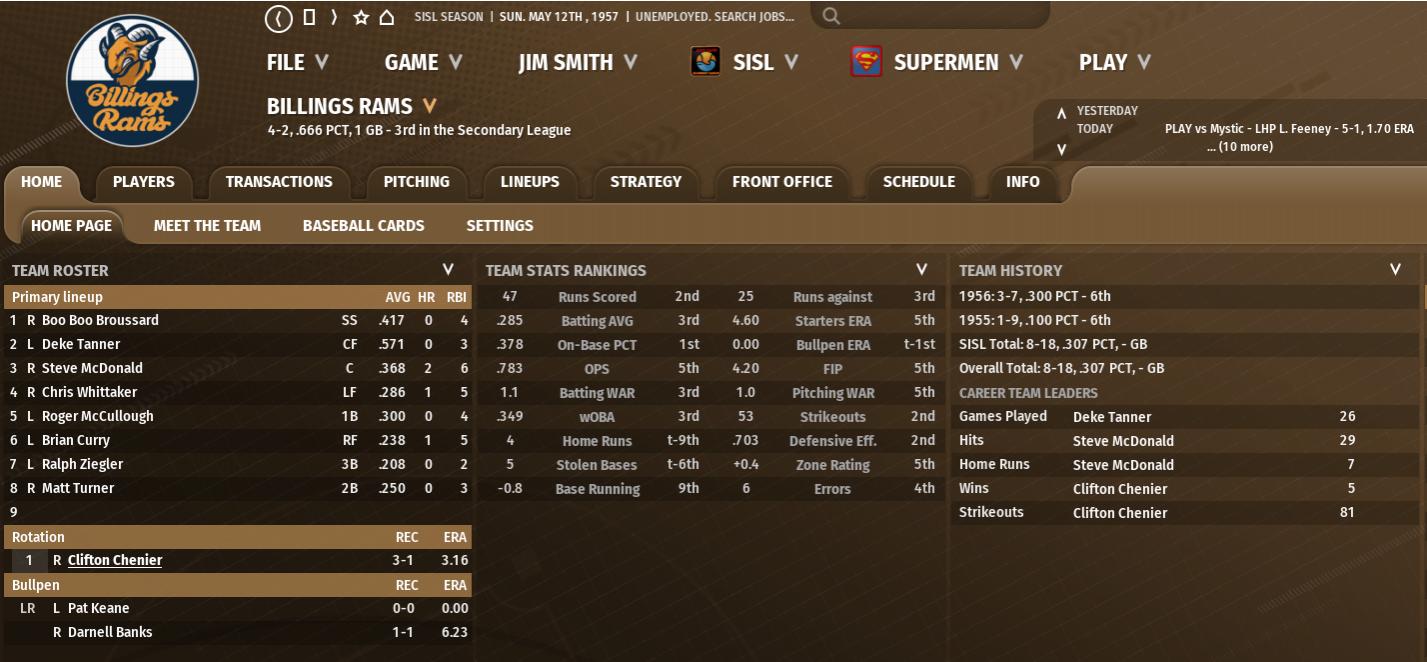
Task: Expand the Team Roster panel dropdown
Action: pos(448,270)
